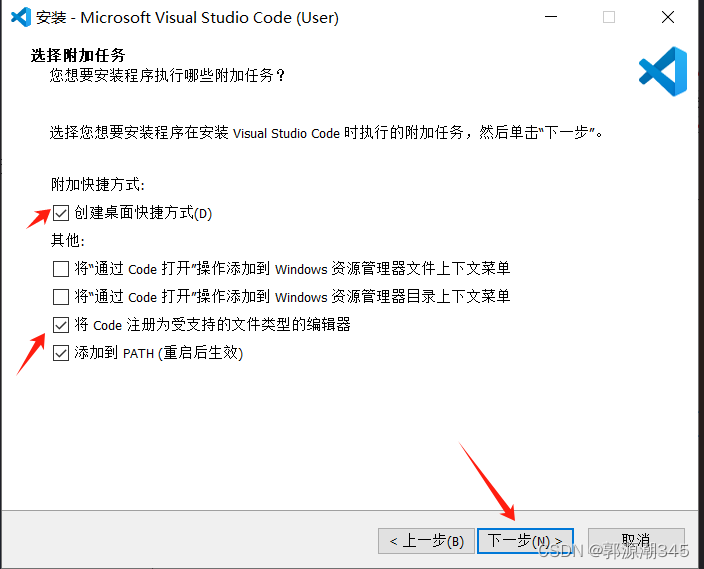Click the large VS Code logo
Image resolution: width=704 pixels, height=569 pixels.
[x=663, y=71]
